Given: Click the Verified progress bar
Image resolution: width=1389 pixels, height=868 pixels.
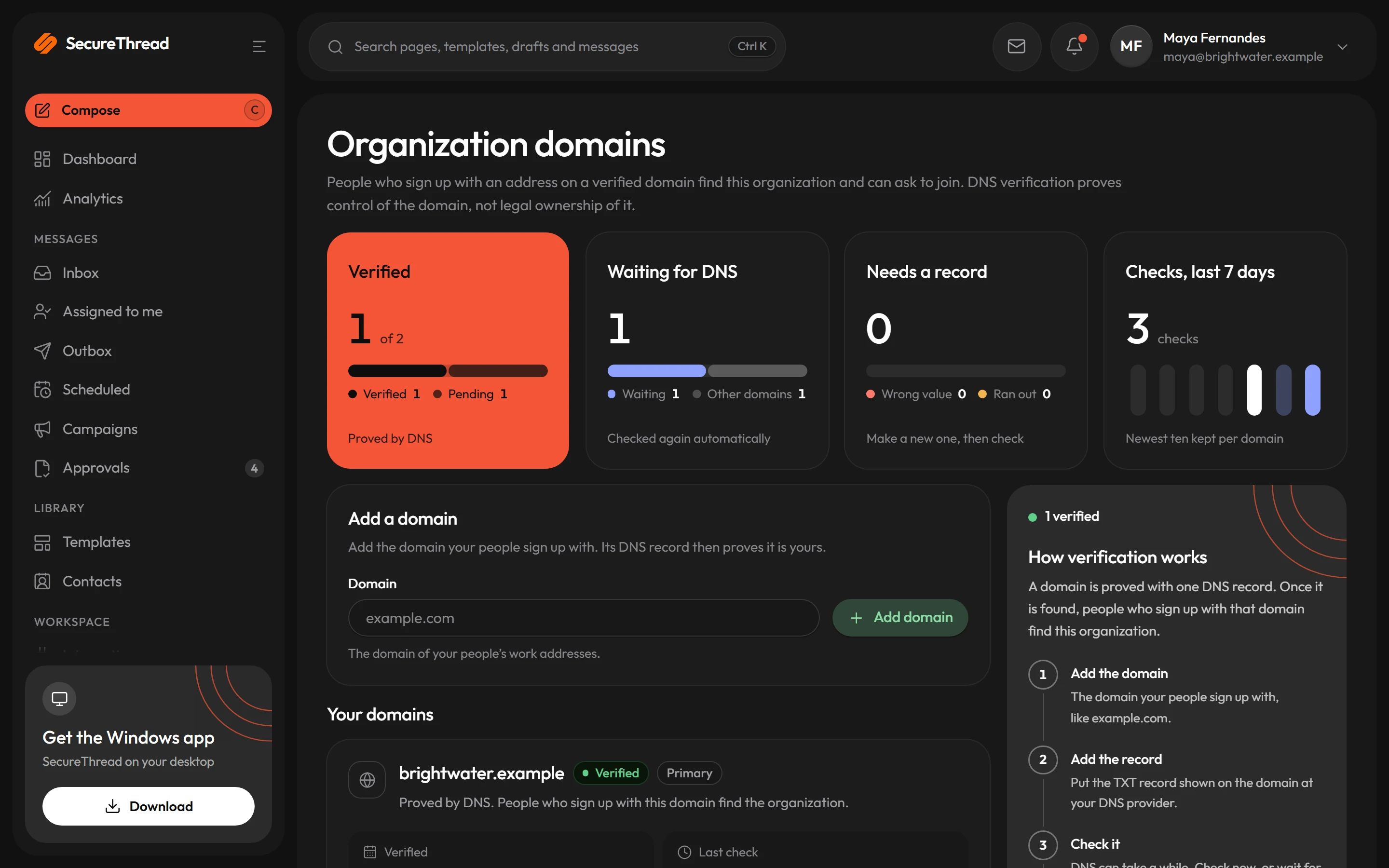Looking at the screenshot, I should point(448,371).
